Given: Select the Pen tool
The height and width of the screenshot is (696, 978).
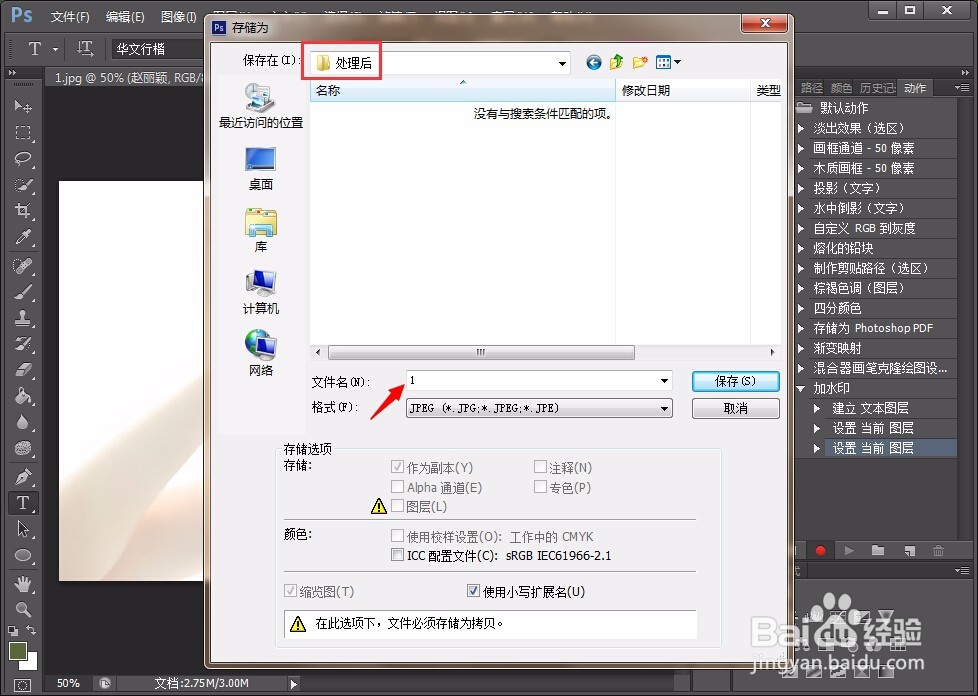Looking at the screenshot, I should [x=23, y=477].
